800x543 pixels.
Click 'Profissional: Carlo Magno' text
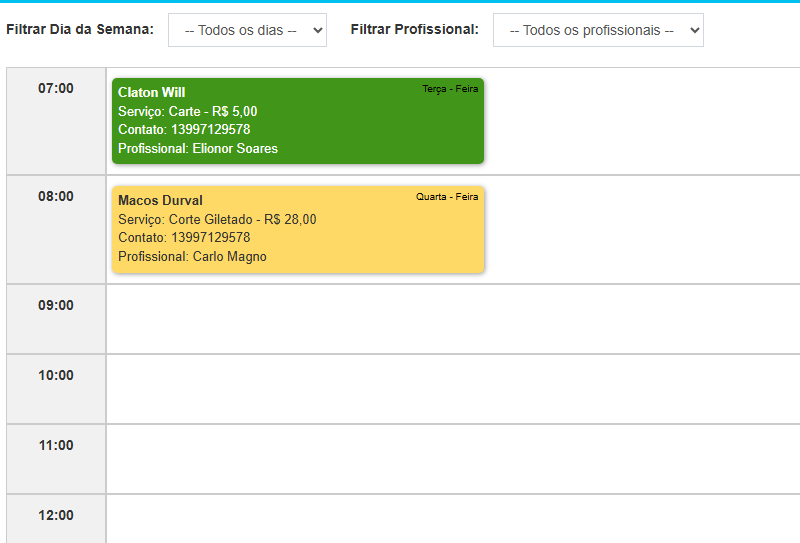192,256
